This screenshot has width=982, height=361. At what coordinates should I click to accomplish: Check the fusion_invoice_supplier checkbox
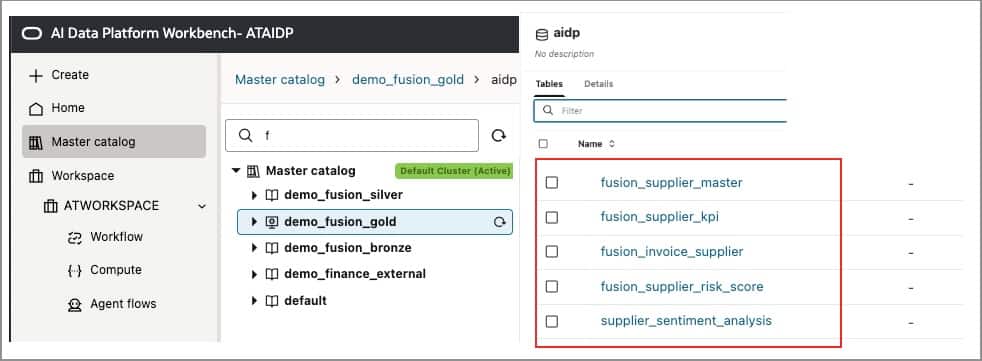click(x=551, y=251)
